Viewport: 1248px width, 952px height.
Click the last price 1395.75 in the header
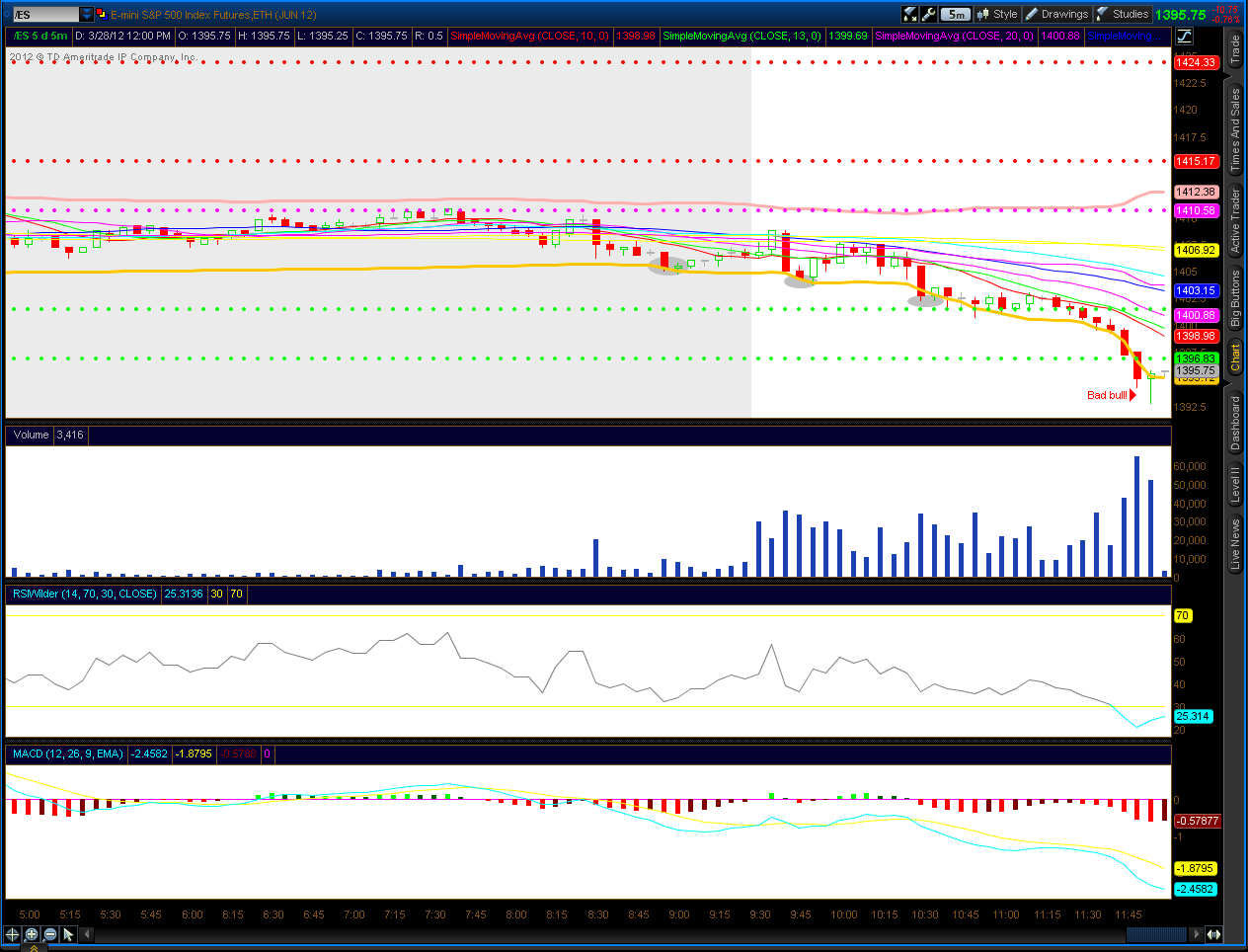tap(1180, 15)
